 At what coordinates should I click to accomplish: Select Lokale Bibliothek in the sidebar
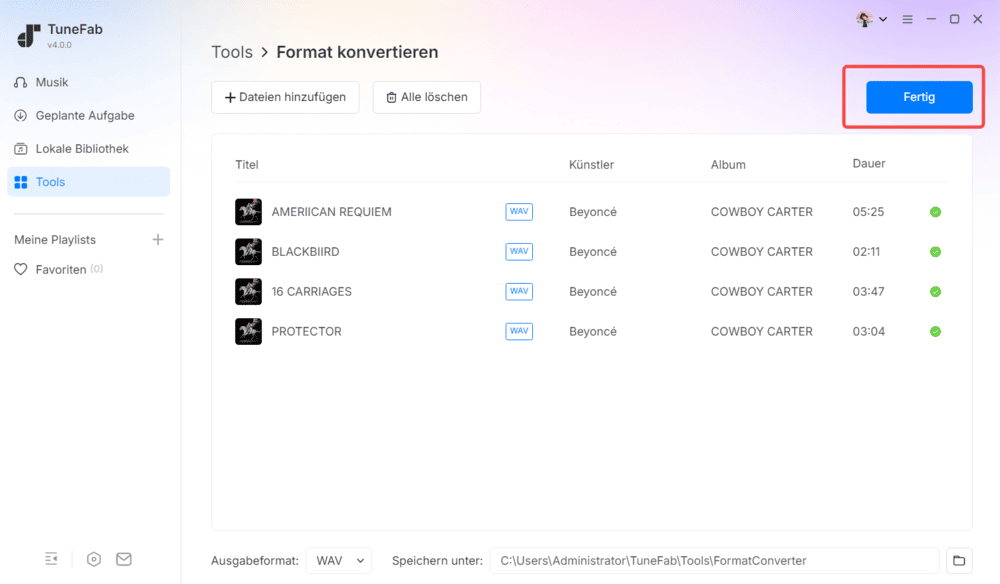pyautogui.click(x=82, y=149)
